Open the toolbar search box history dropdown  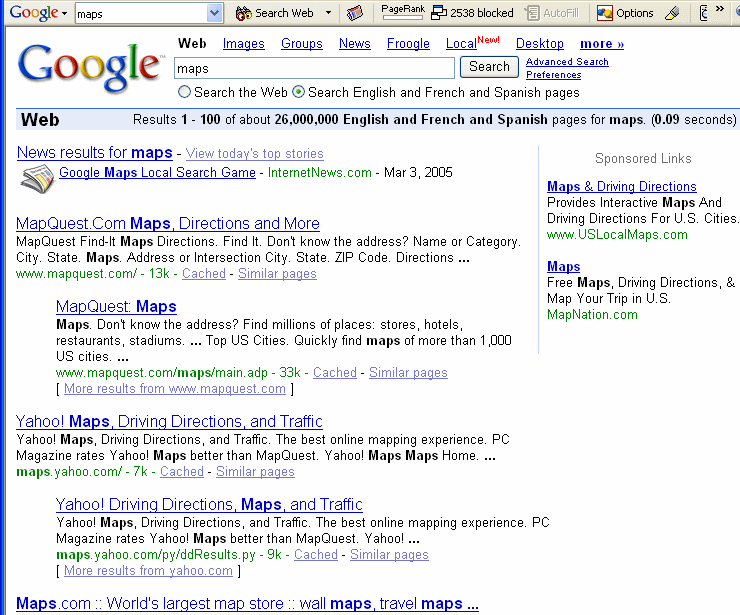point(214,13)
